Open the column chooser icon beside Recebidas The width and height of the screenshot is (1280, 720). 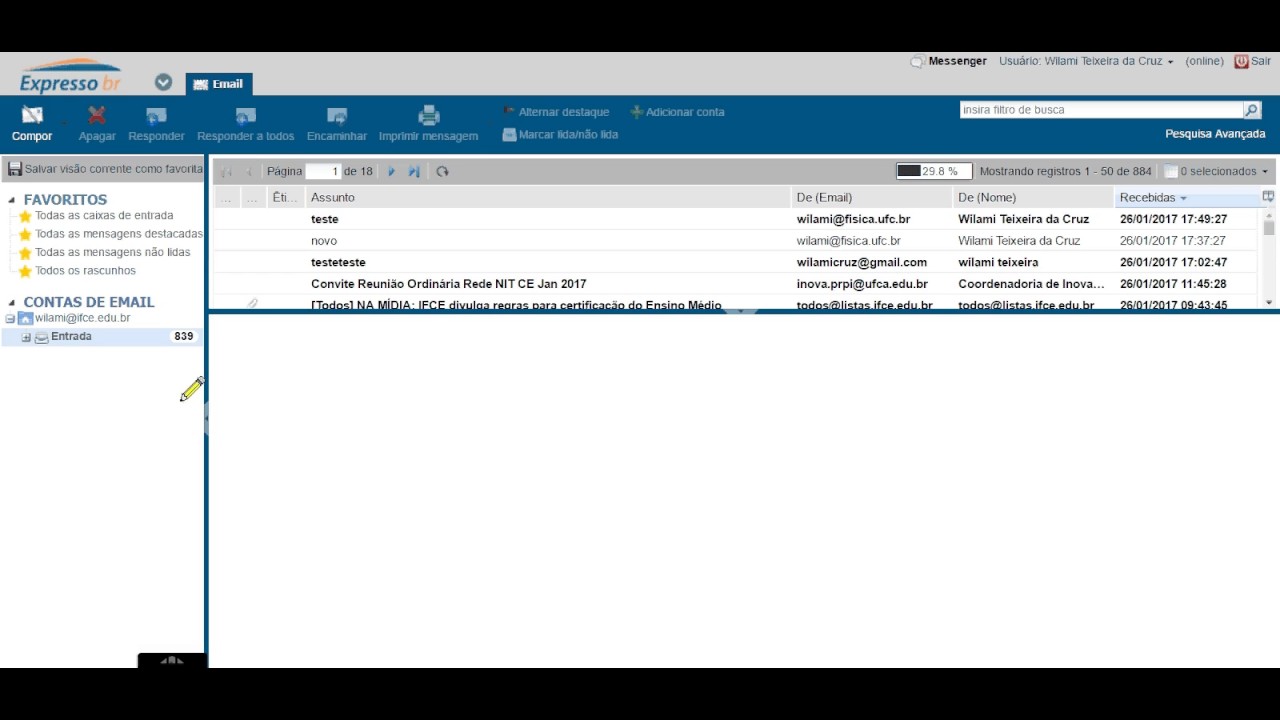1268,197
